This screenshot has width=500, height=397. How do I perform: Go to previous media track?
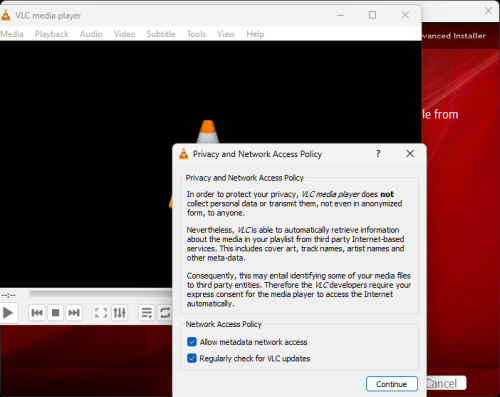[37, 313]
